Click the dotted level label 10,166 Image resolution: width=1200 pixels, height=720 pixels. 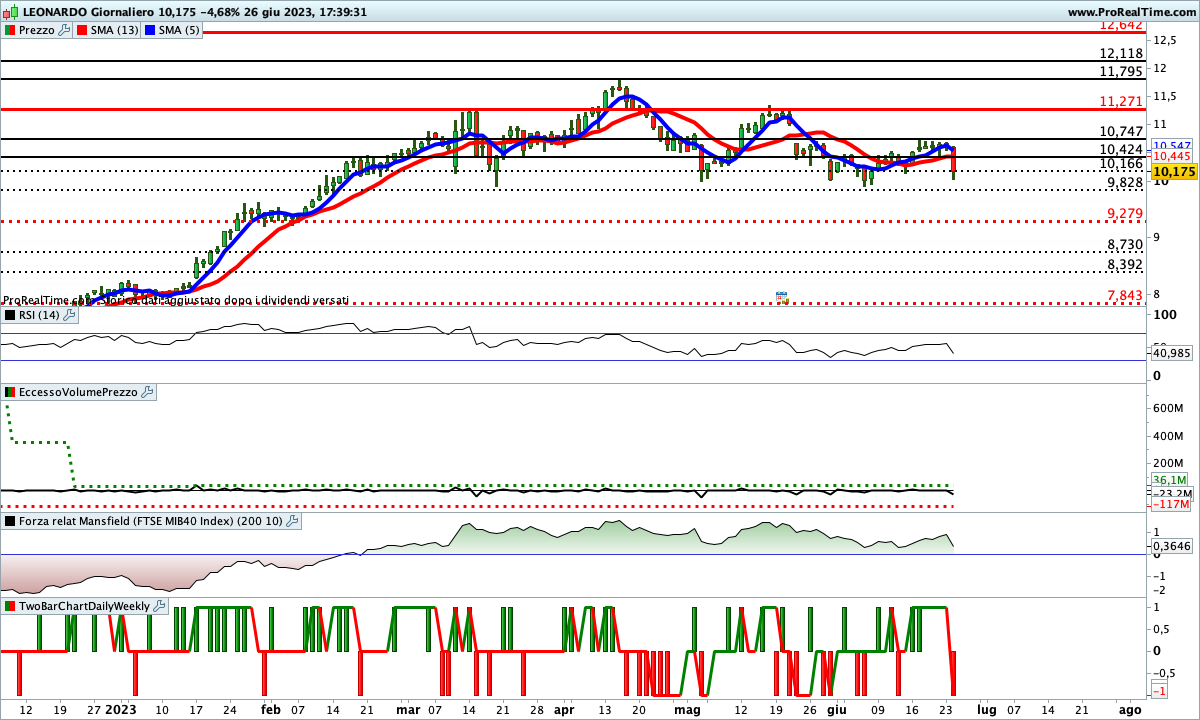[1121, 164]
